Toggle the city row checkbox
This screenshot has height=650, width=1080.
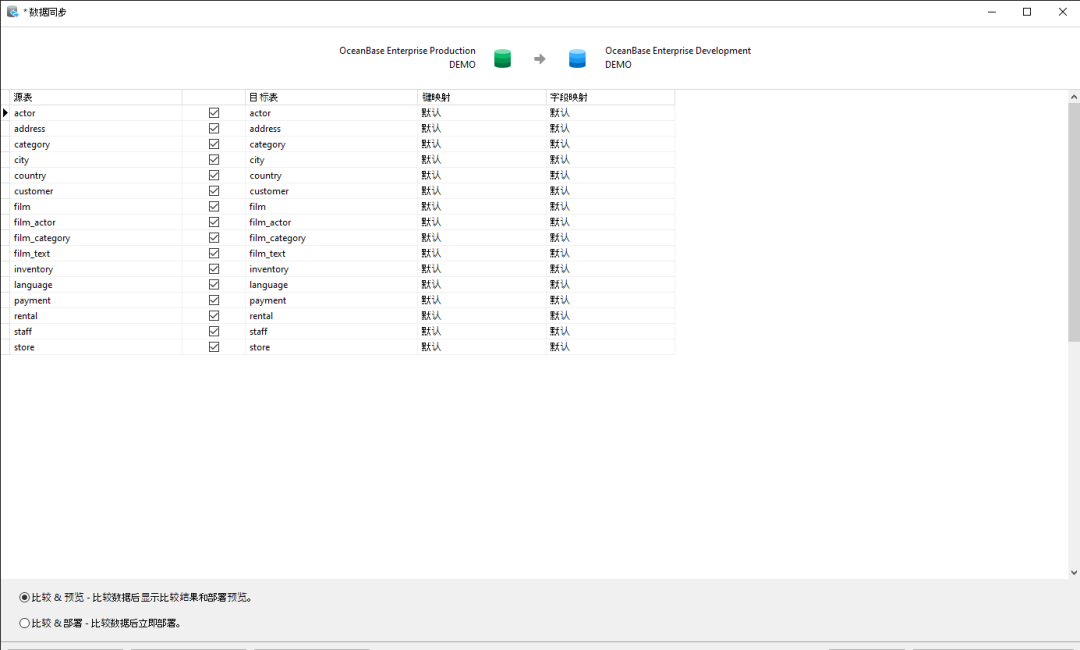coord(214,160)
